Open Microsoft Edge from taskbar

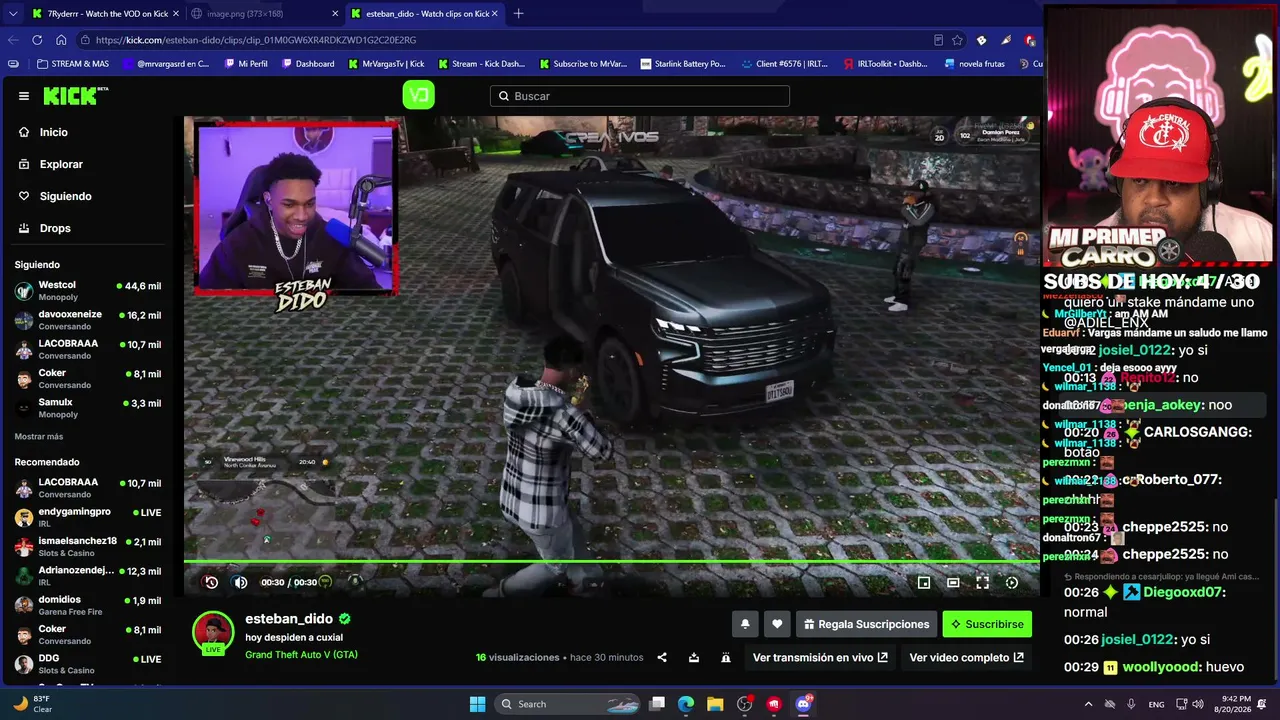(x=686, y=704)
